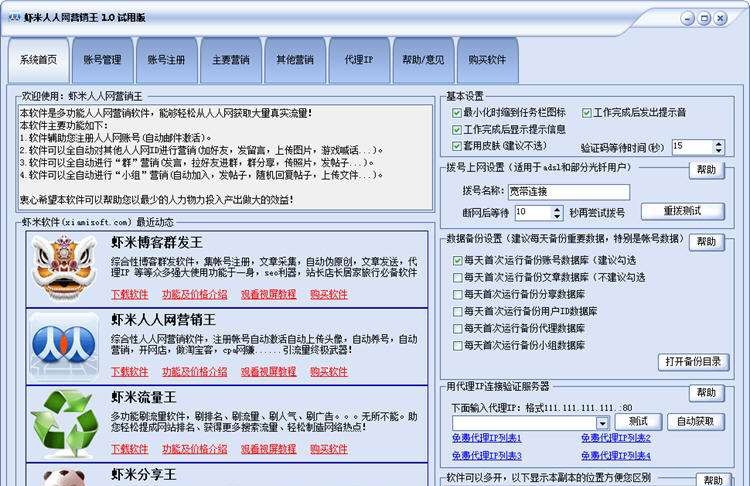Click the 帮助 button in 拨号上网设置
This screenshot has height=486, width=750.
click(706, 170)
